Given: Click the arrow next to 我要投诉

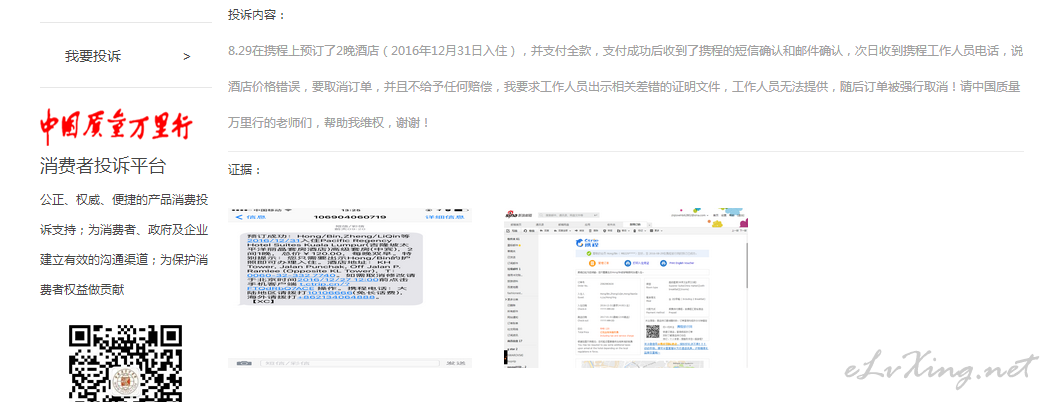Looking at the screenshot, I should 187,57.
